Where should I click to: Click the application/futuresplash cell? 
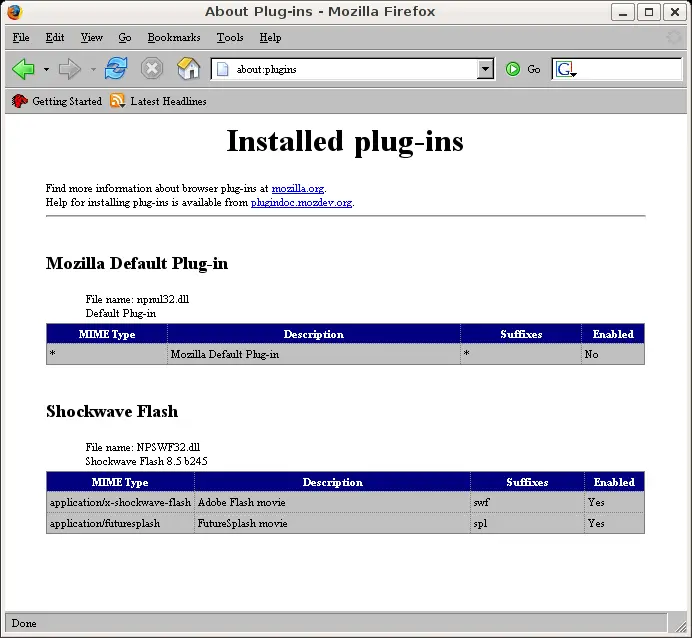pos(120,523)
